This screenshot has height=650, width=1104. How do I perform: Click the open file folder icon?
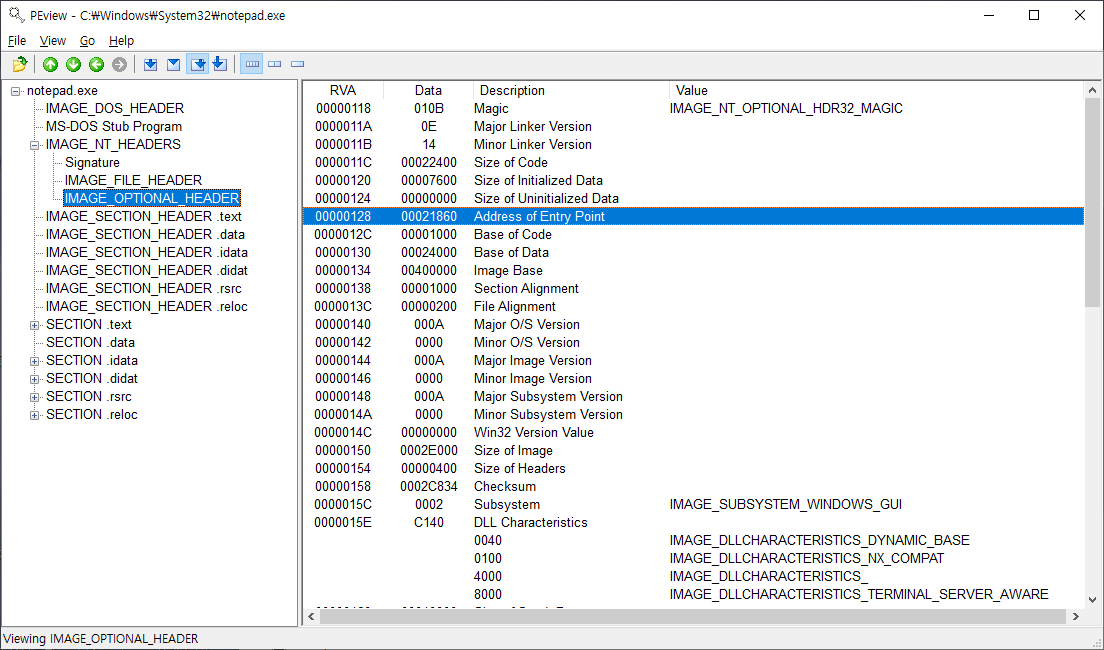click(20, 64)
